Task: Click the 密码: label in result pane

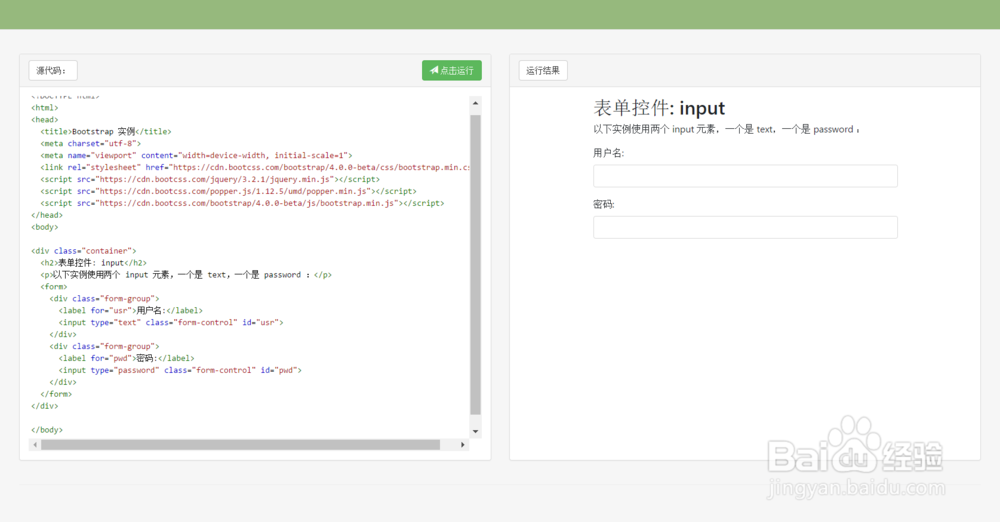Action: (x=603, y=204)
